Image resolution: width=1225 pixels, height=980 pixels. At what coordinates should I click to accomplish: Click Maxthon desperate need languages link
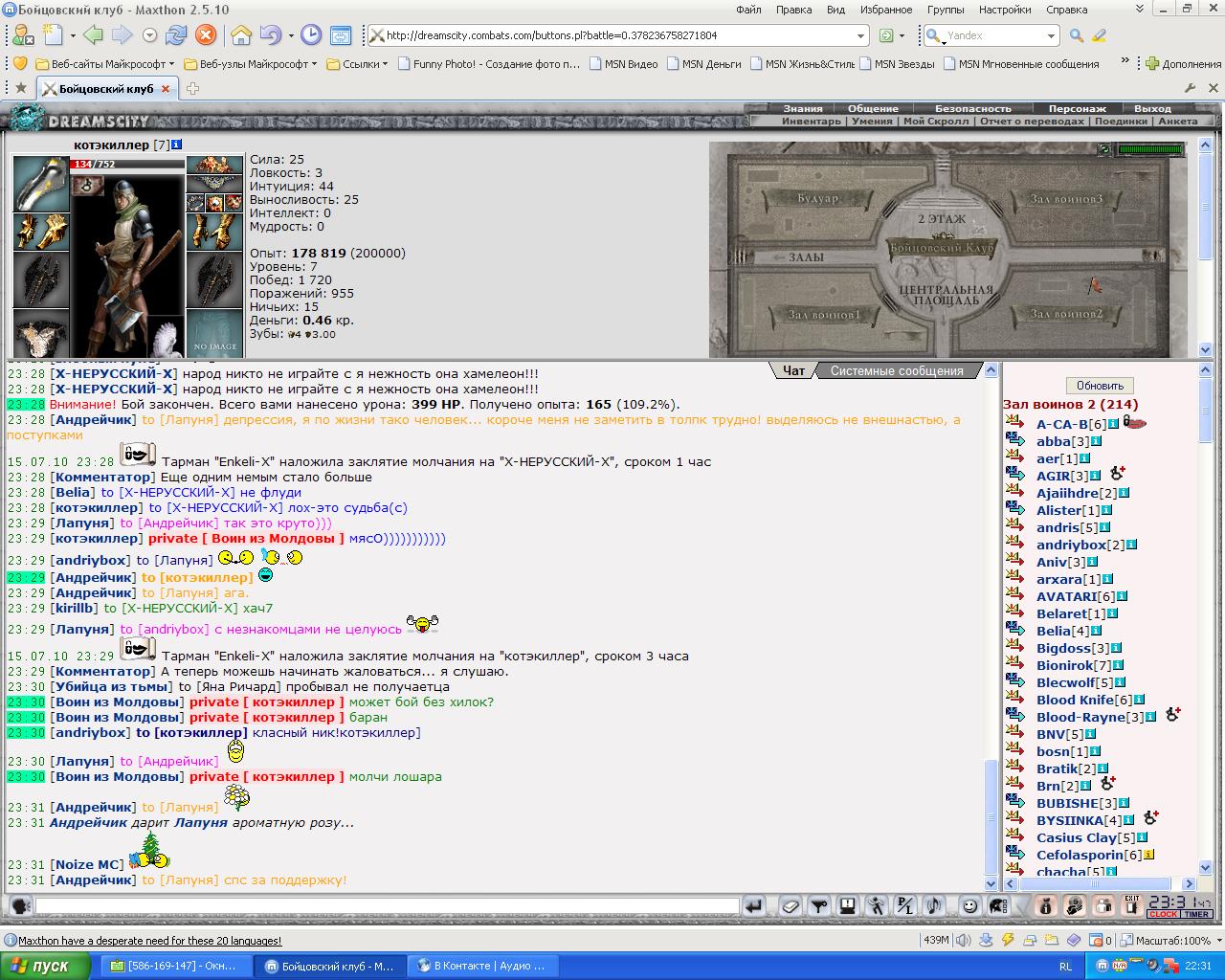tap(150, 941)
